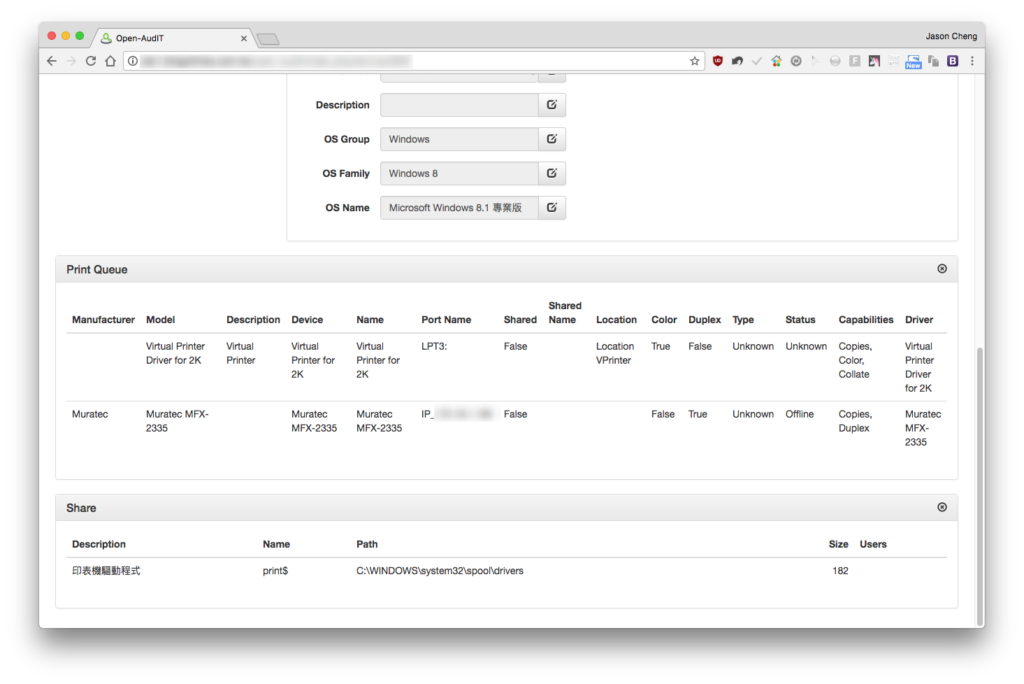Image resolution: width=1024 pixels, height=684 pixels.
Task: Open a new browser tab
Action: click(x=268, y=39)
